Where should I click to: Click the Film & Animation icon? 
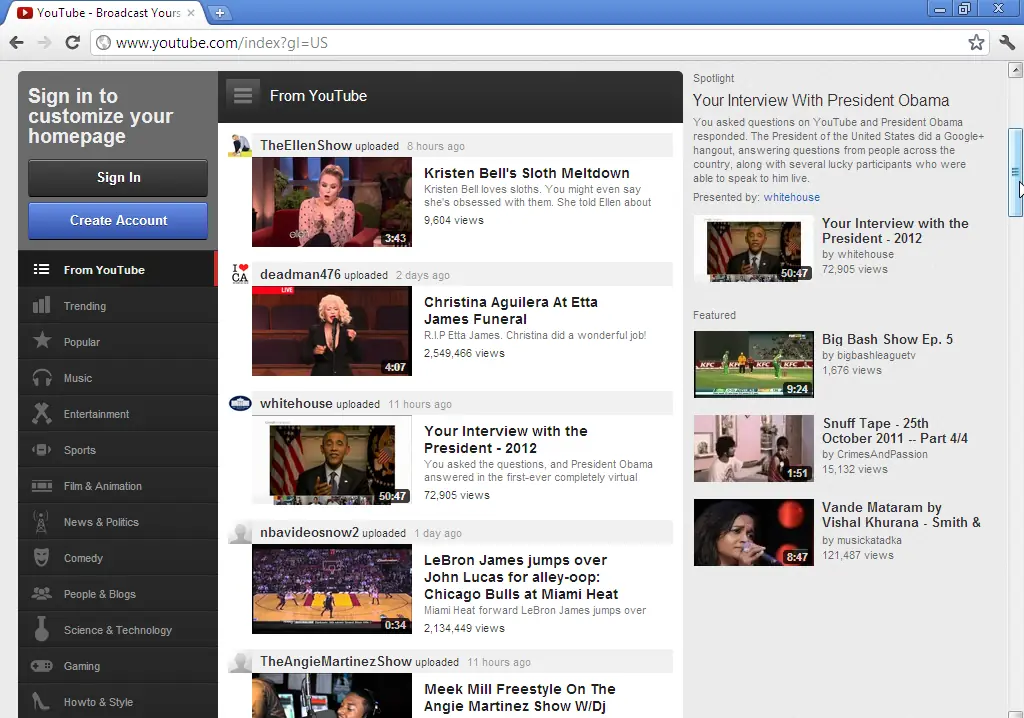click(x=42, y=485)
